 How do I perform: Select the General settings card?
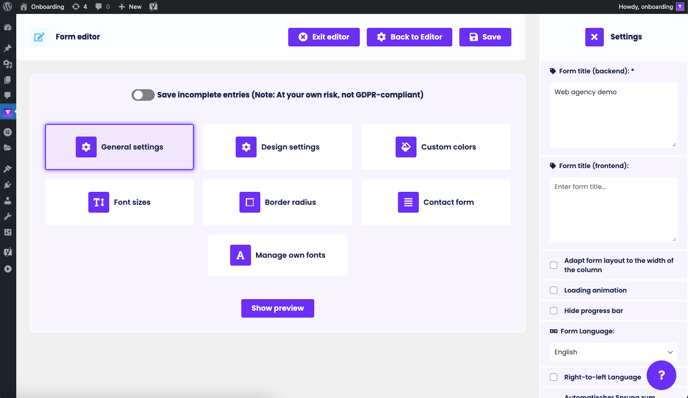click(x=119, y=147)
